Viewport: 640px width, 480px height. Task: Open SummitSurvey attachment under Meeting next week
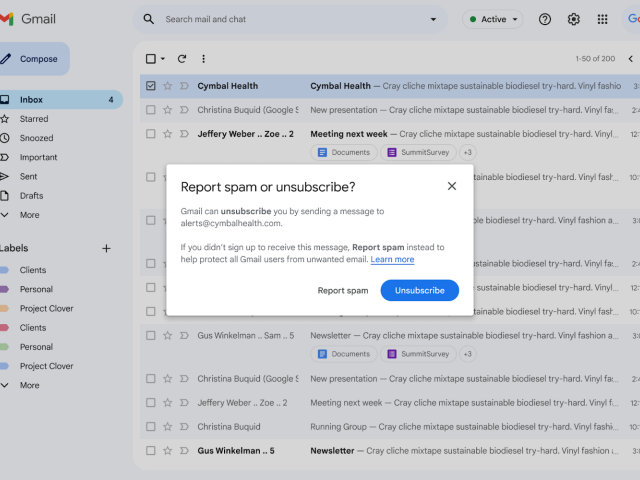pyautogui.click(x=418, y=152)
